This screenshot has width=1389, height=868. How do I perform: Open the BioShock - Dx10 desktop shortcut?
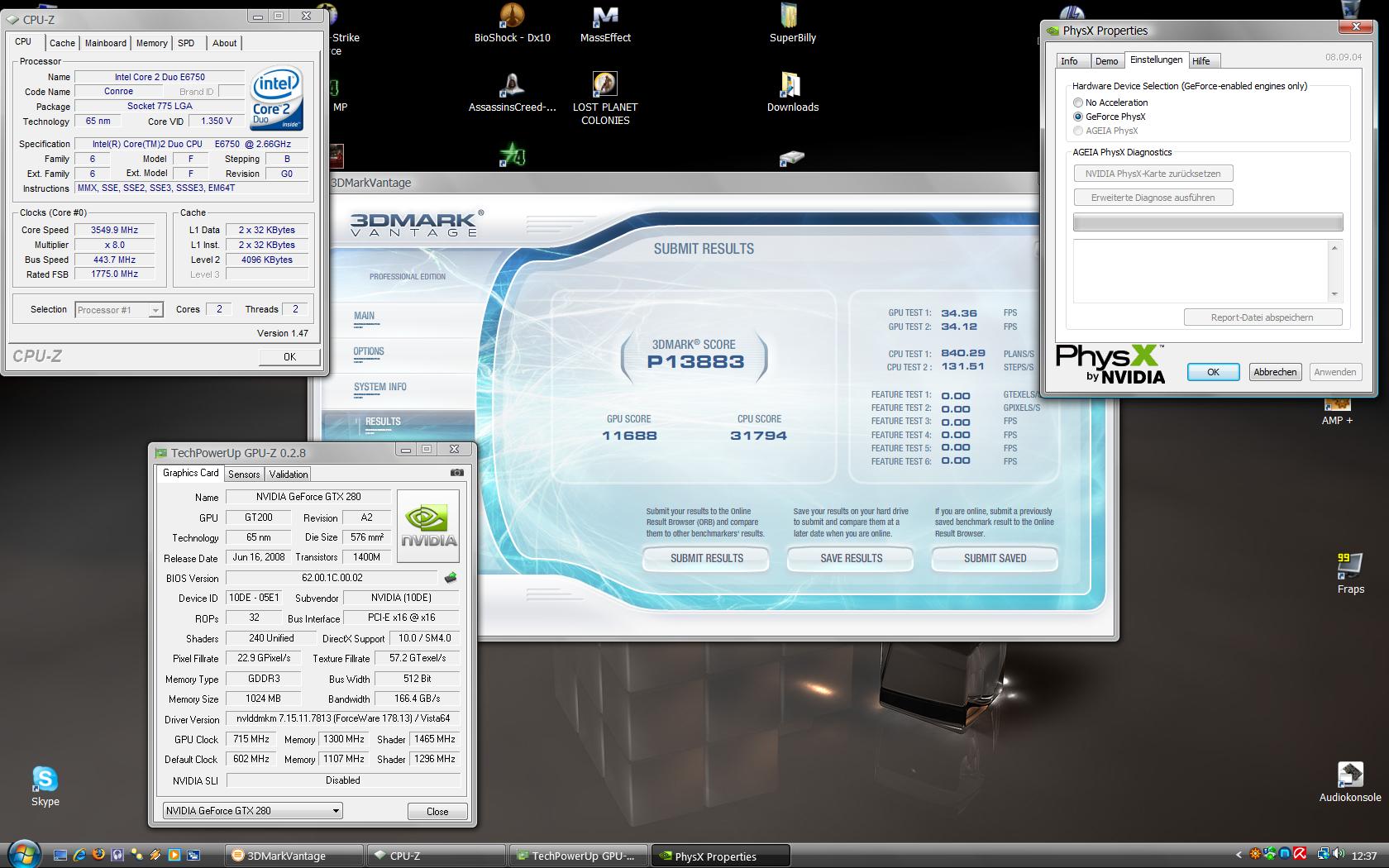pos(512,23)
